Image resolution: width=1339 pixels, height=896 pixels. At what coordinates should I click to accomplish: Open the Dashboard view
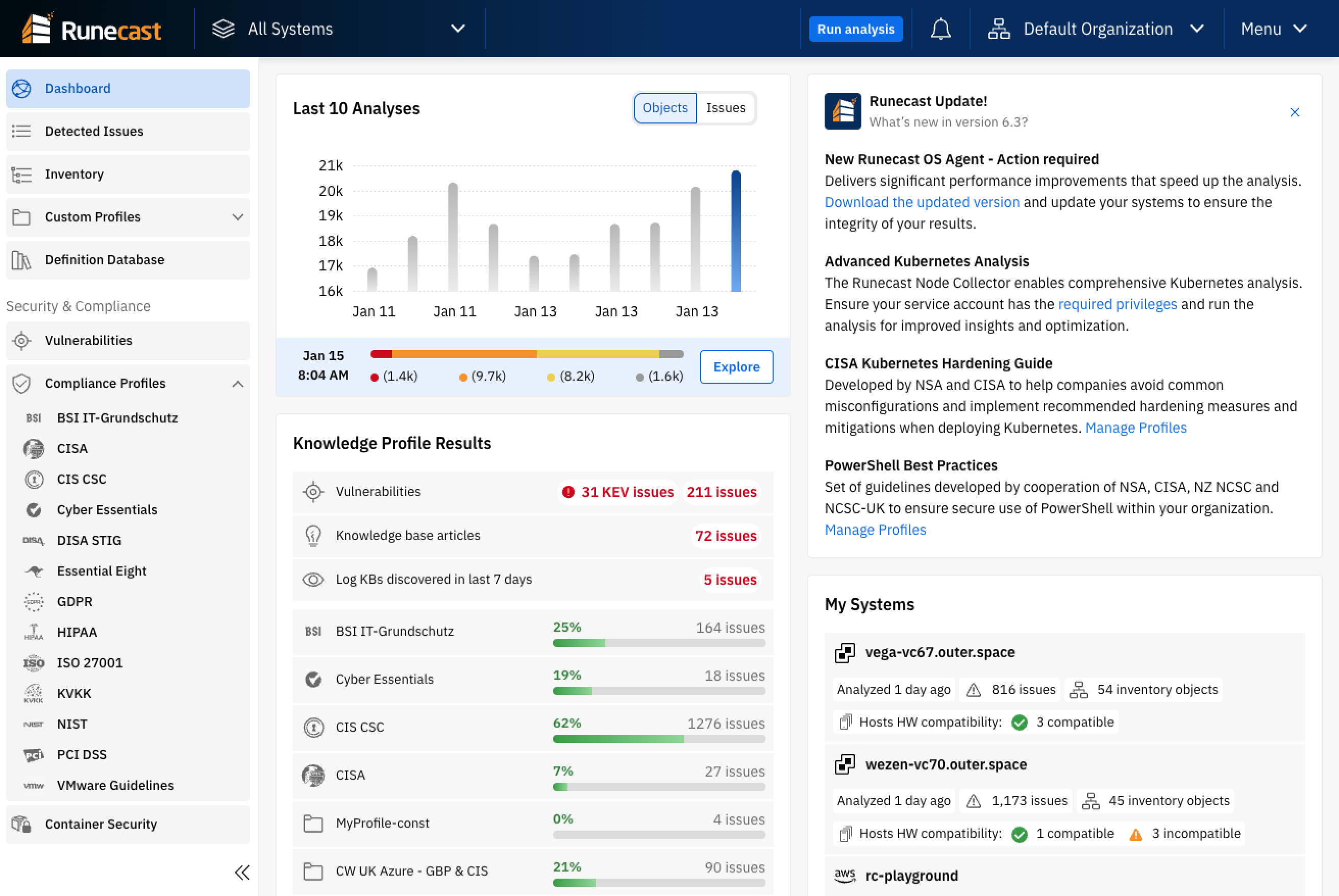coord(78,88)
